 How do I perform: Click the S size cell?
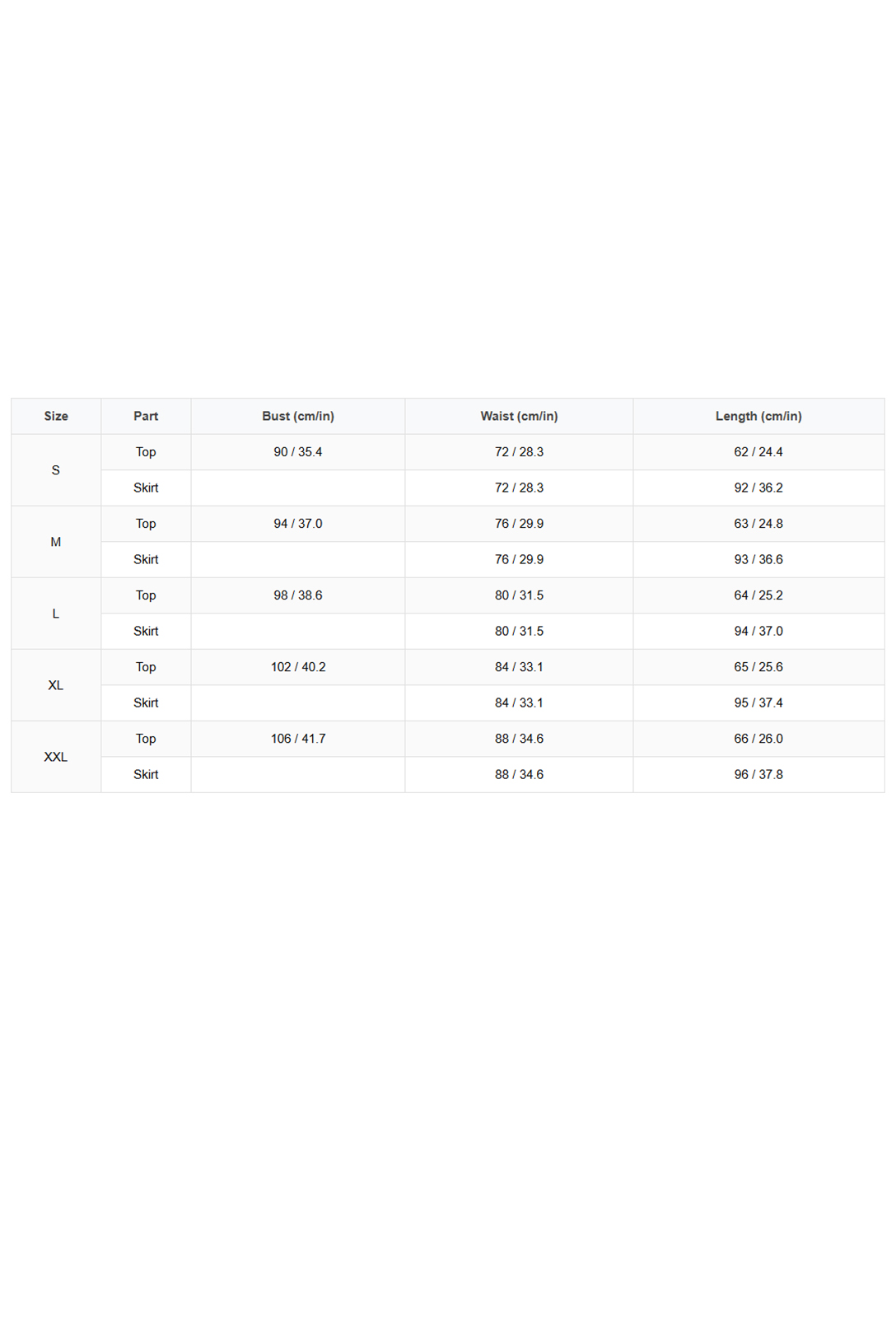click(x=56, y=470)
